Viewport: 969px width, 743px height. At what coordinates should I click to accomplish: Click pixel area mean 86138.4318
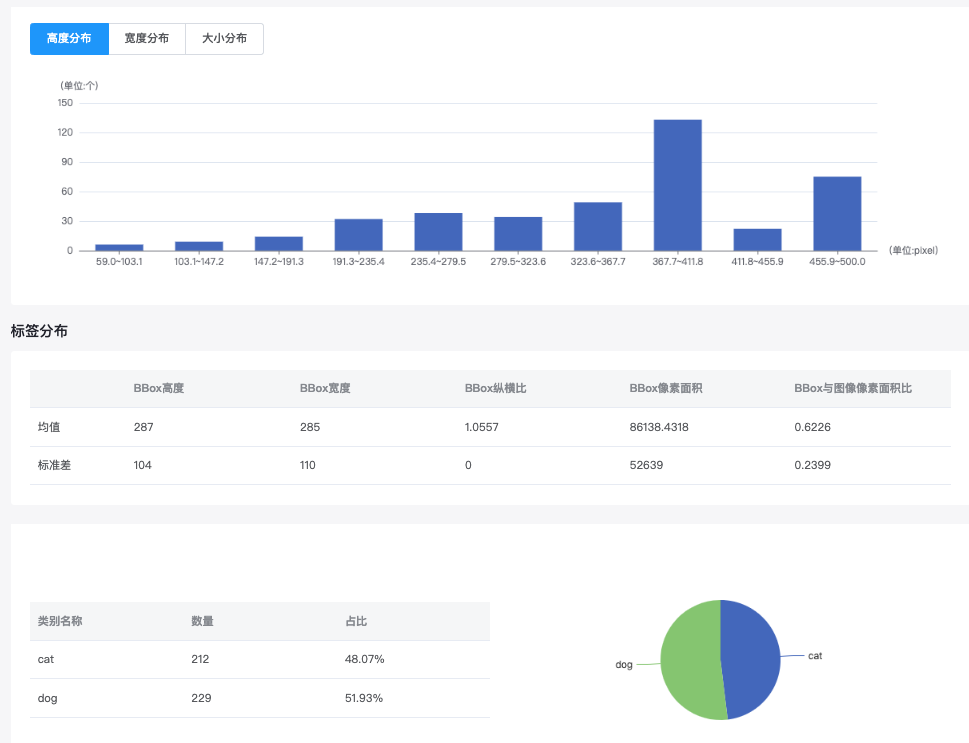click(659, 427)
